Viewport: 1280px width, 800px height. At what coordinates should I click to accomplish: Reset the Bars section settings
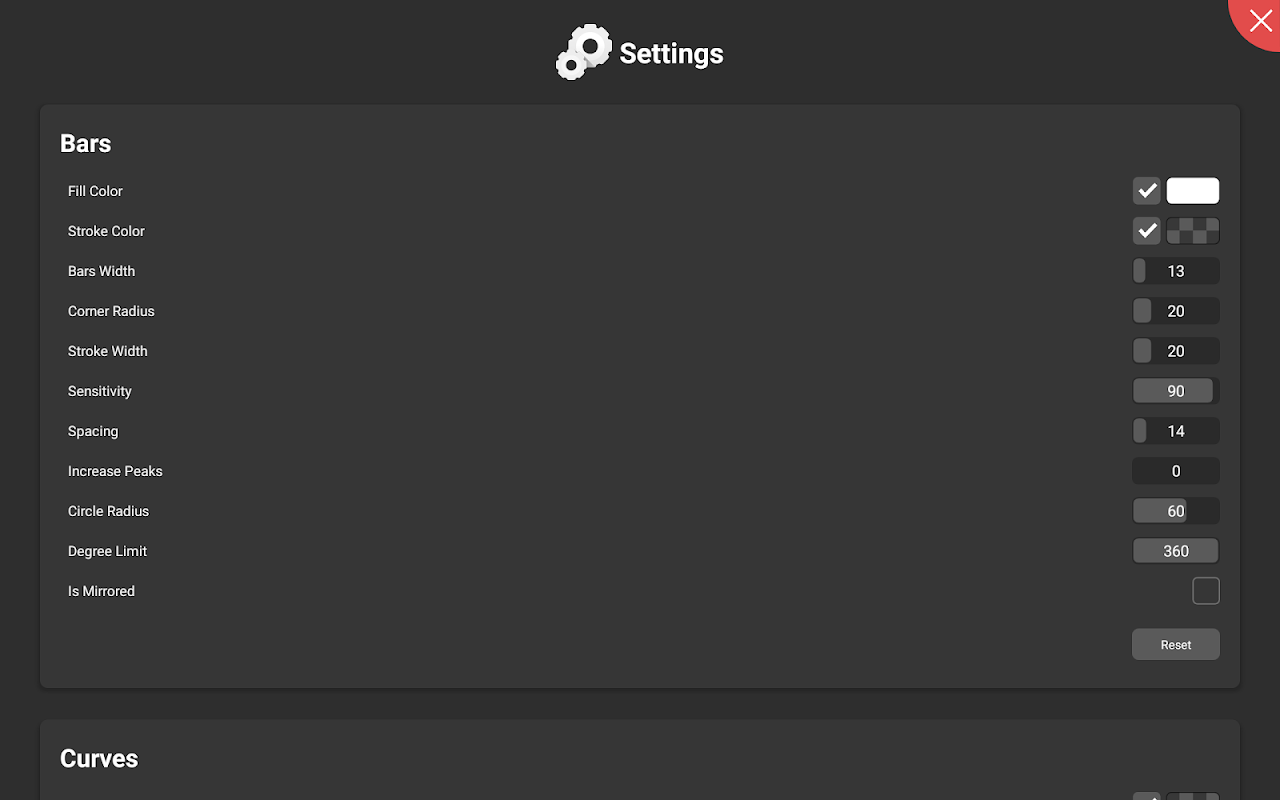1176,645
